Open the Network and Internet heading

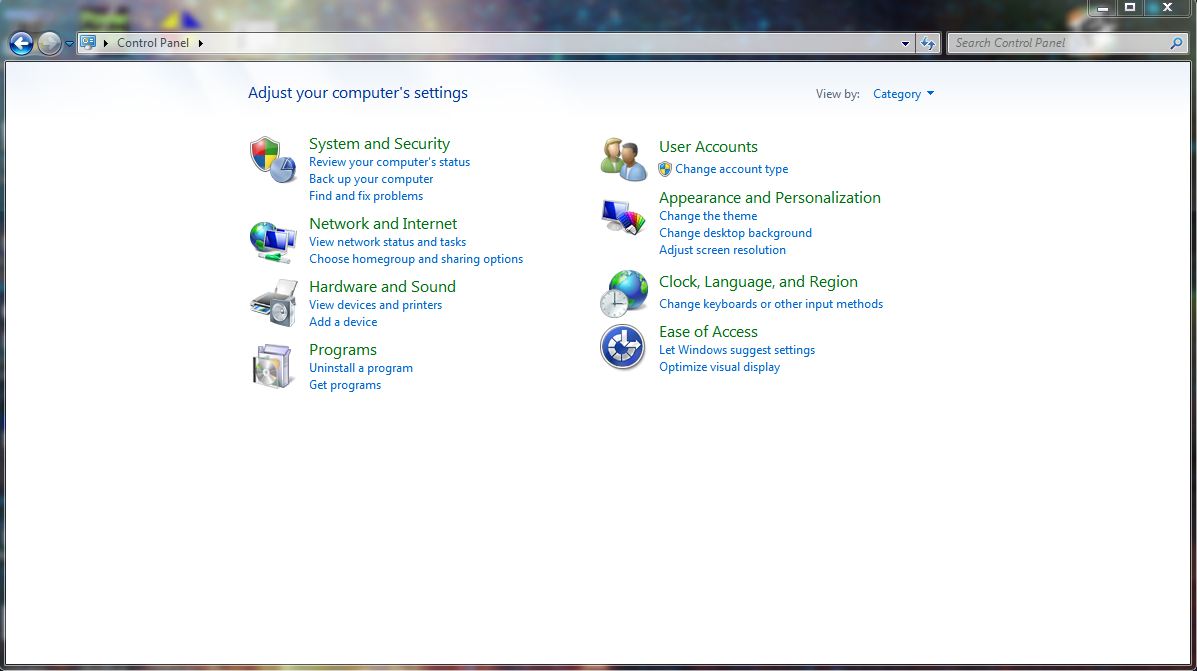click(x=383, y=223)
